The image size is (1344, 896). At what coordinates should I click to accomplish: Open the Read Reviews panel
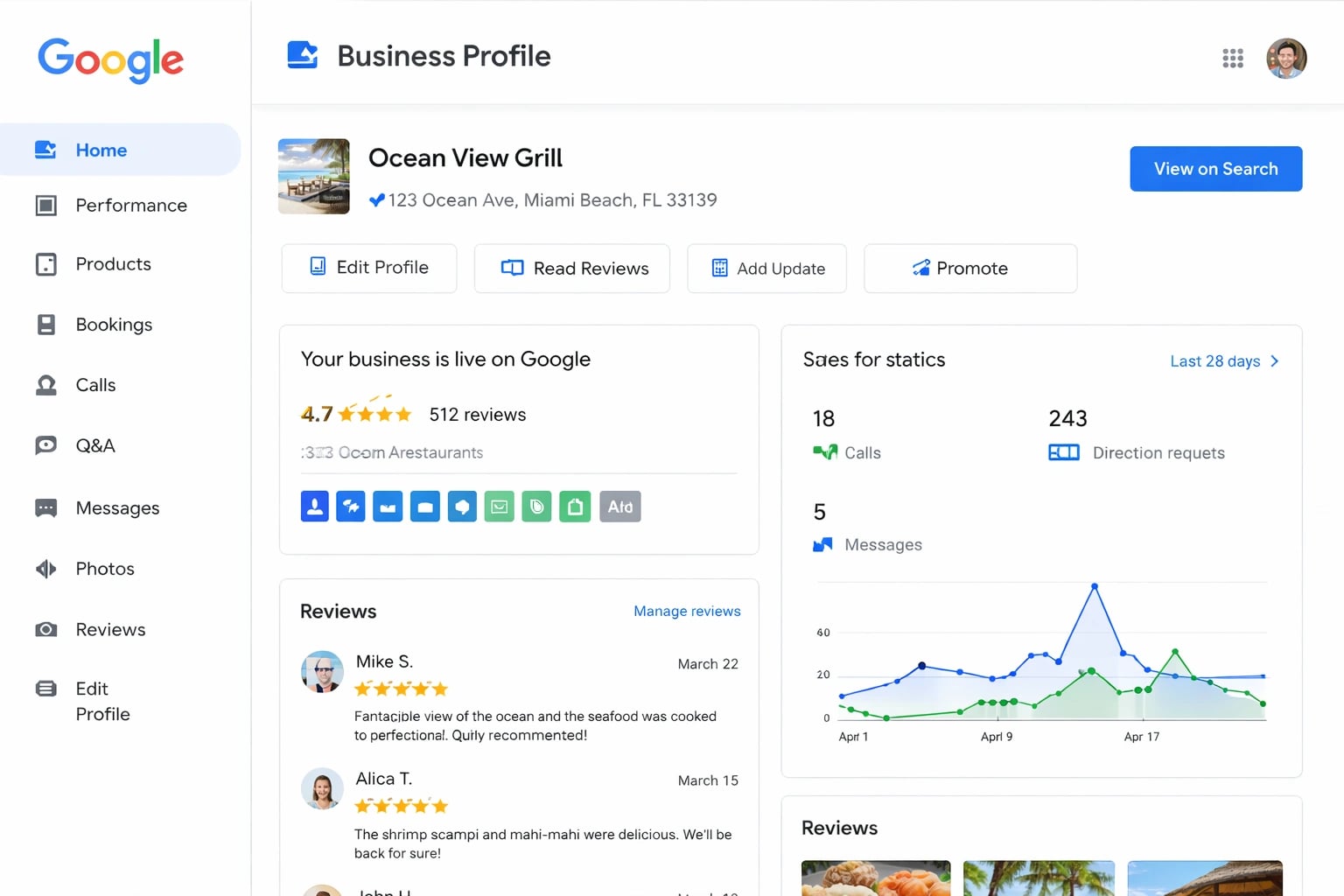[571, 269]
